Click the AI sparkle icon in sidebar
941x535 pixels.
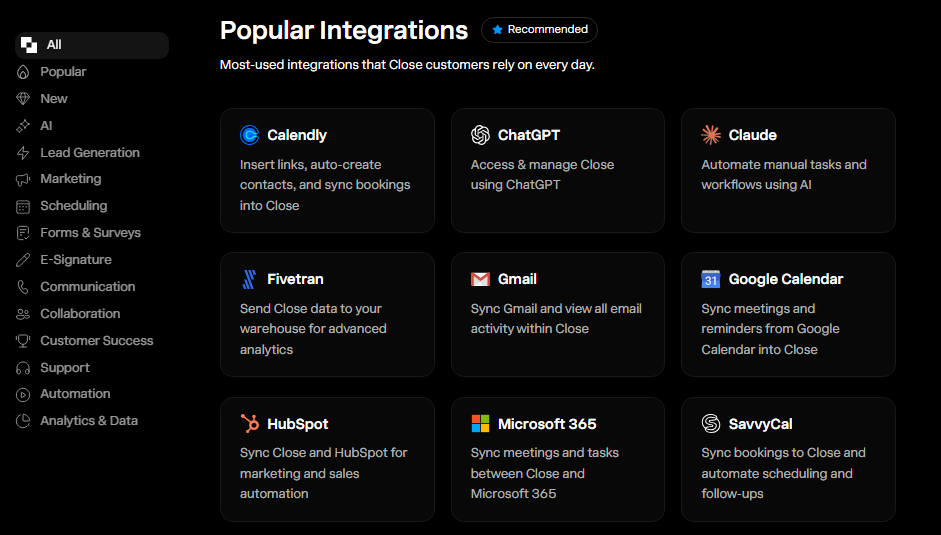tap(23, 126)
